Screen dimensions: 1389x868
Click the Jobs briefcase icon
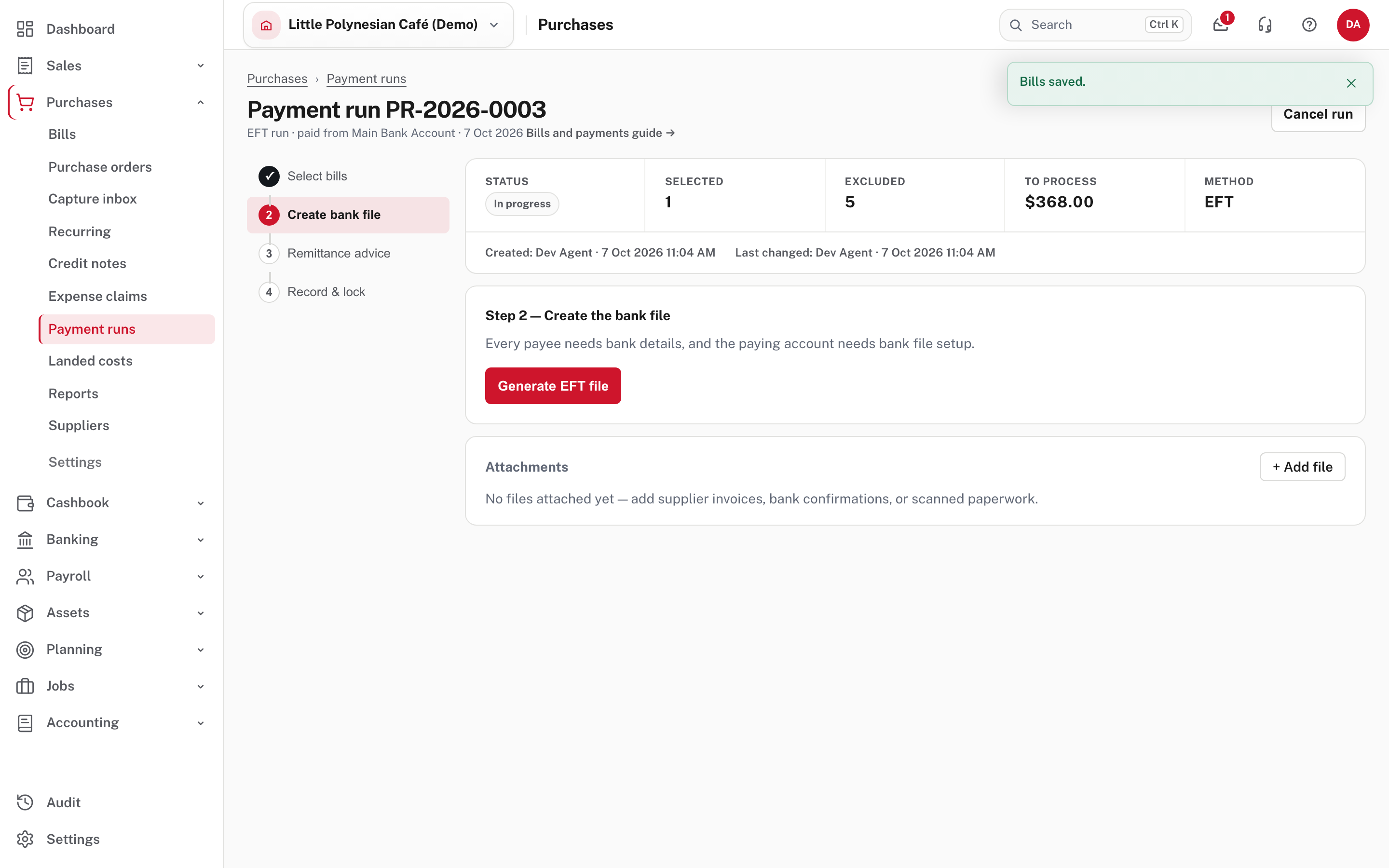[x=25, y=686]
